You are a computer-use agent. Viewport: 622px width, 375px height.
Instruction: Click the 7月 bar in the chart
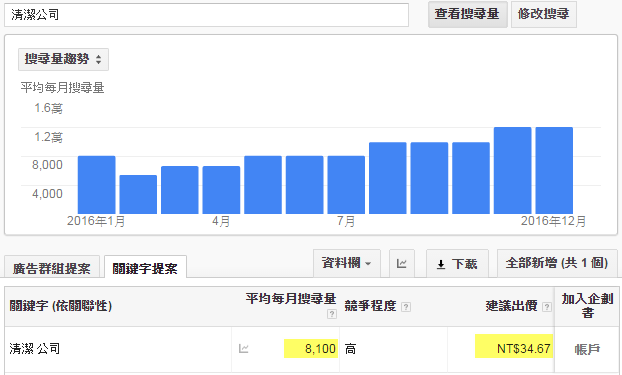coord(346,185)
